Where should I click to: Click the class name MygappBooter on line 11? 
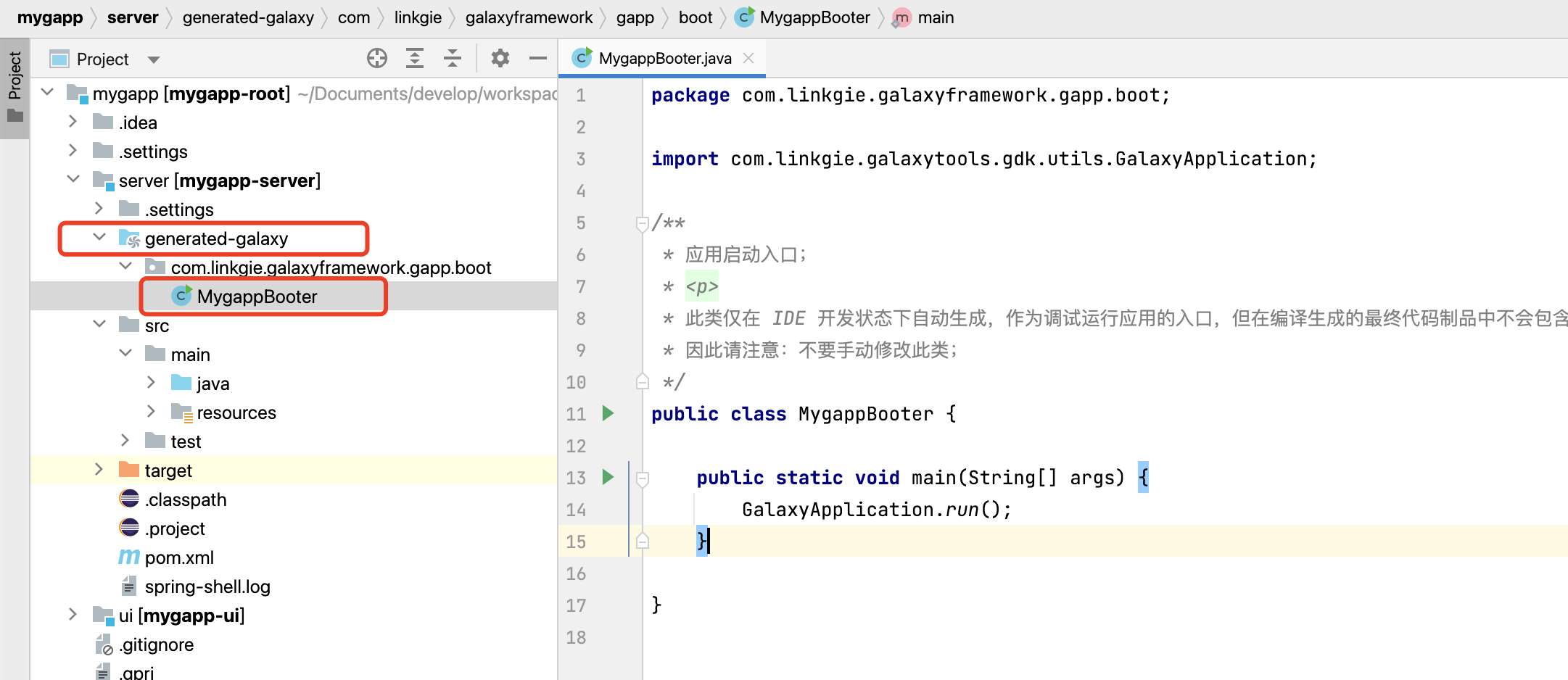click(x=866, y=414)
